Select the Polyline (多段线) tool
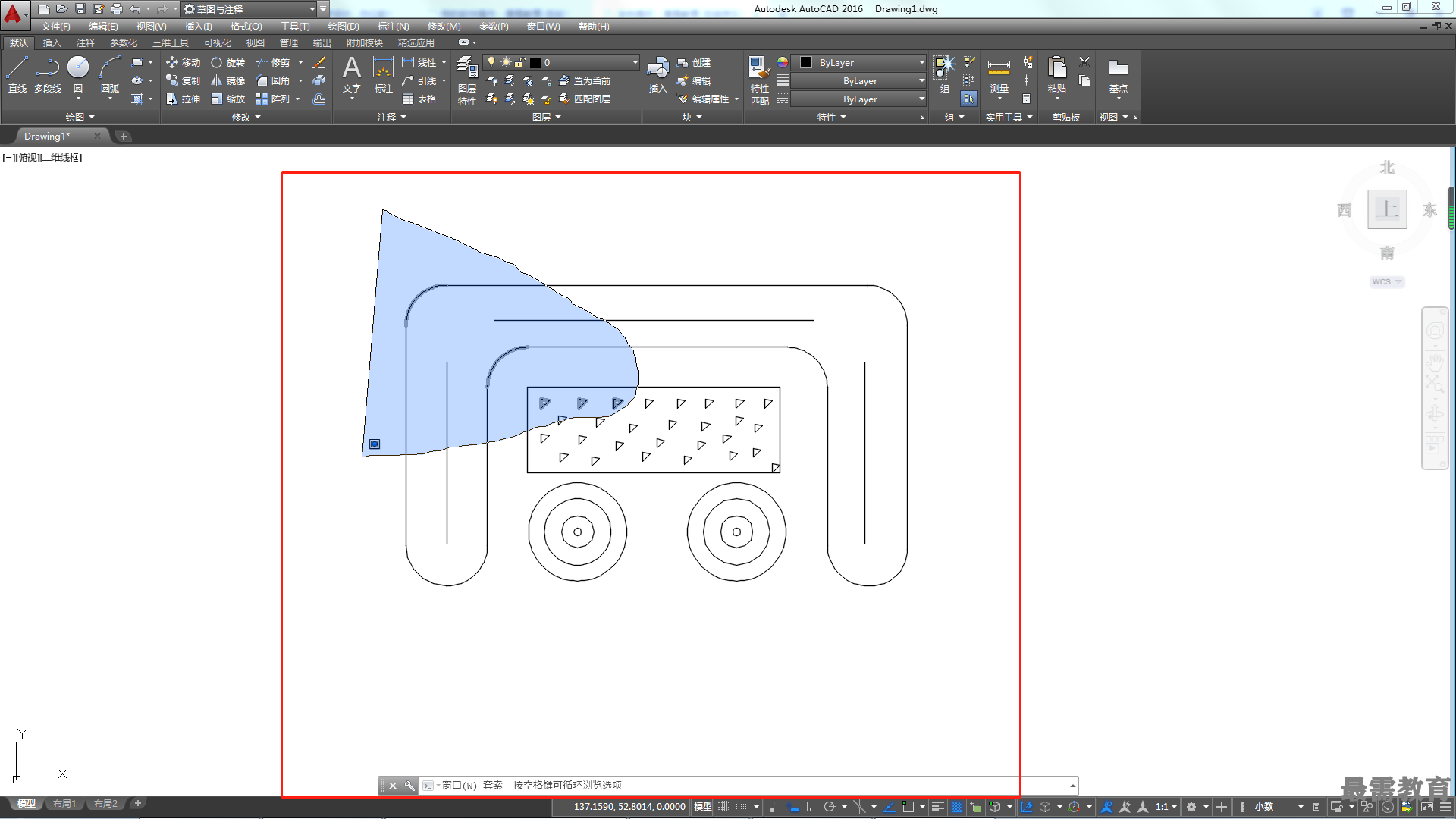The height and width of the screenshot is (819, 1456). tap(47, 74)
